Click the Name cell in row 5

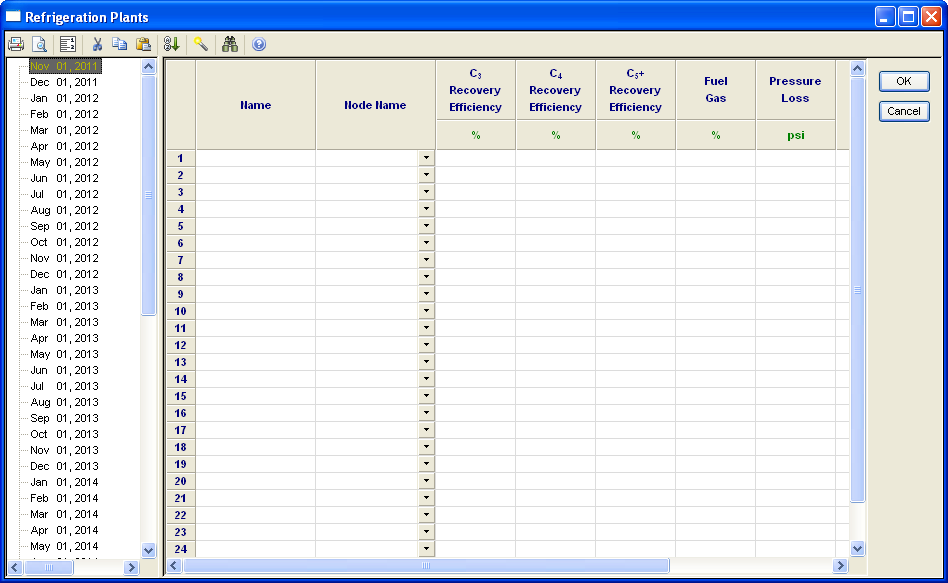tap(256, 226)
